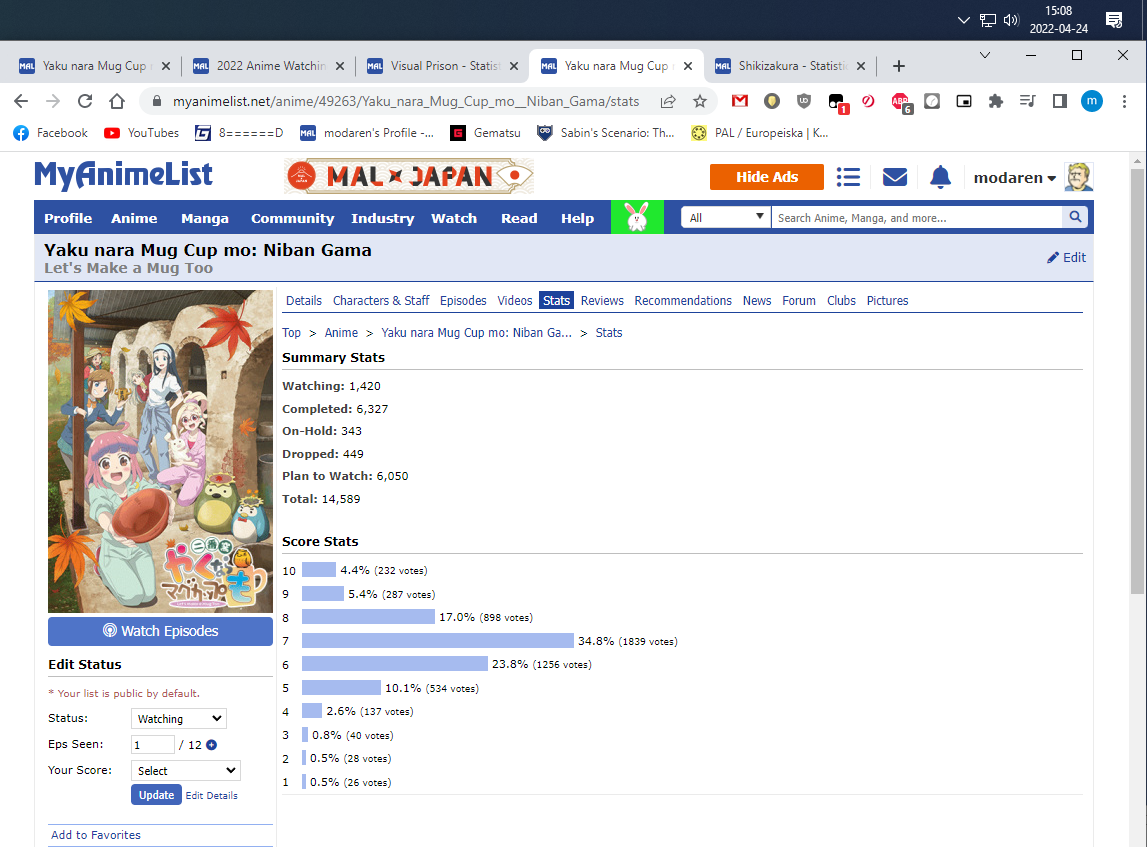Open the YouTubes bookmark
The image size is (1147, 847).
coord(141,133)
